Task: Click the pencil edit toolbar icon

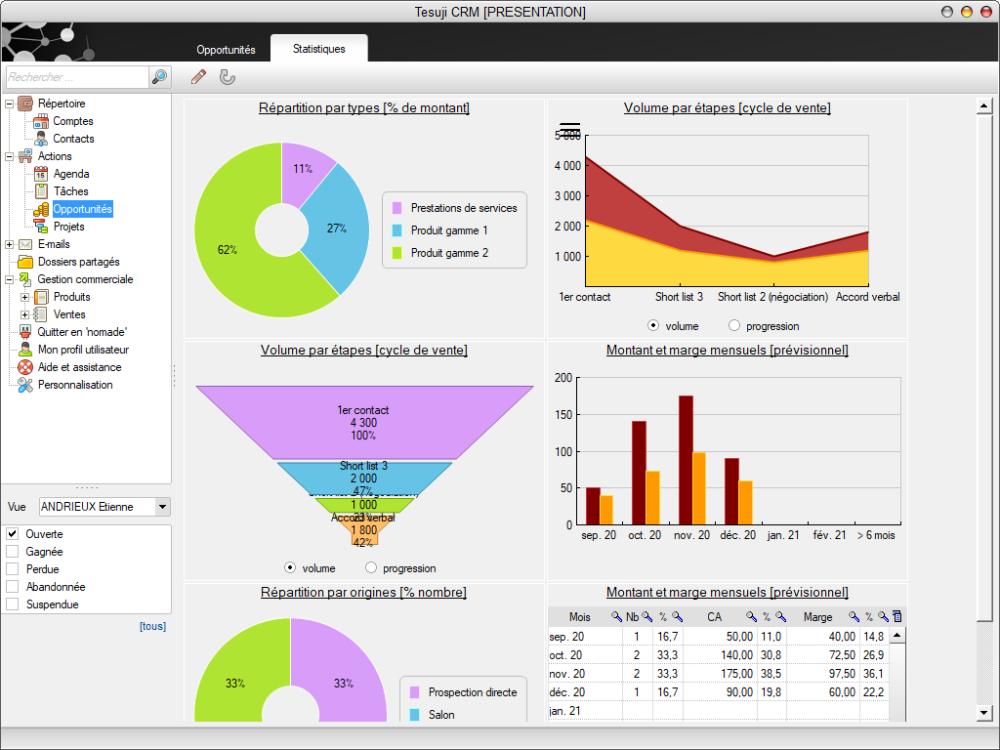Action: coord(198,77)
